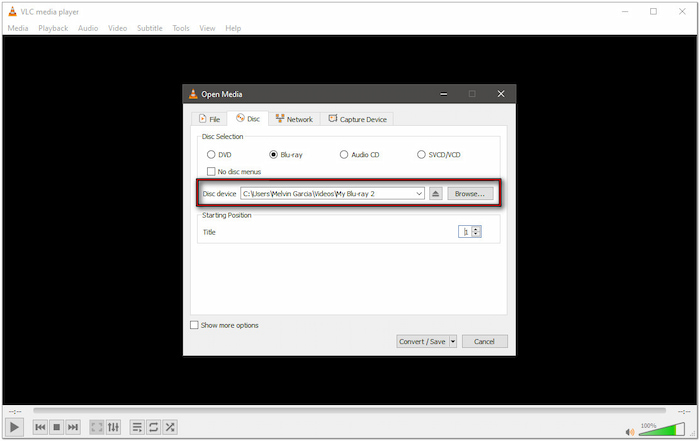The image size is (700, 441).
Task: Check the Show more options box
Action: click(194, 325)
